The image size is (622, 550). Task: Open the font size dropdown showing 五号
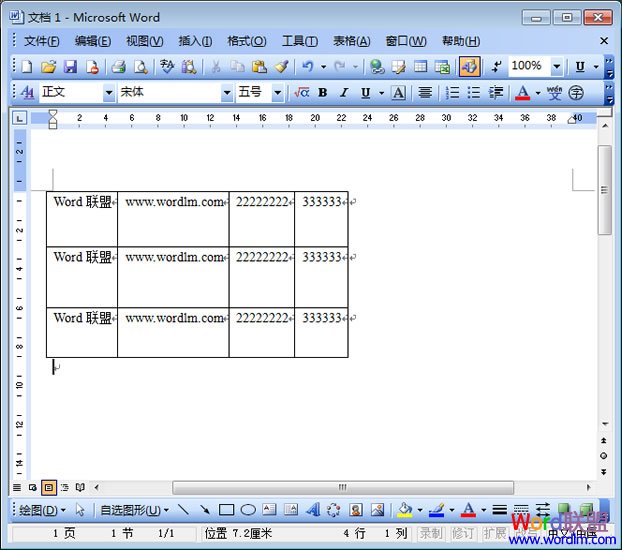(x=277, y=93)
